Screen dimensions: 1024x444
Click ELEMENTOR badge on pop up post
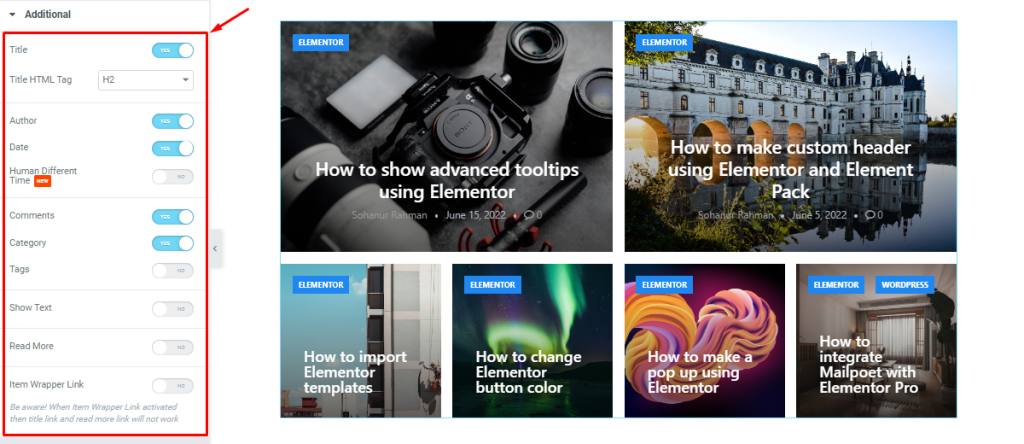pos(665,285)
